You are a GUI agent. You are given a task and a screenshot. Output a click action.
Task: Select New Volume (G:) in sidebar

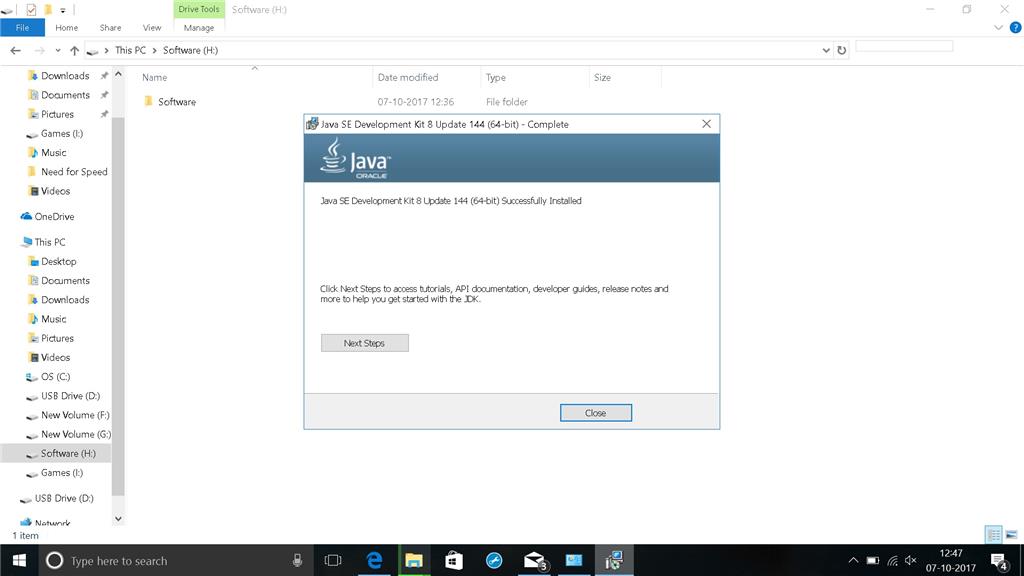[x=76, y=434]
